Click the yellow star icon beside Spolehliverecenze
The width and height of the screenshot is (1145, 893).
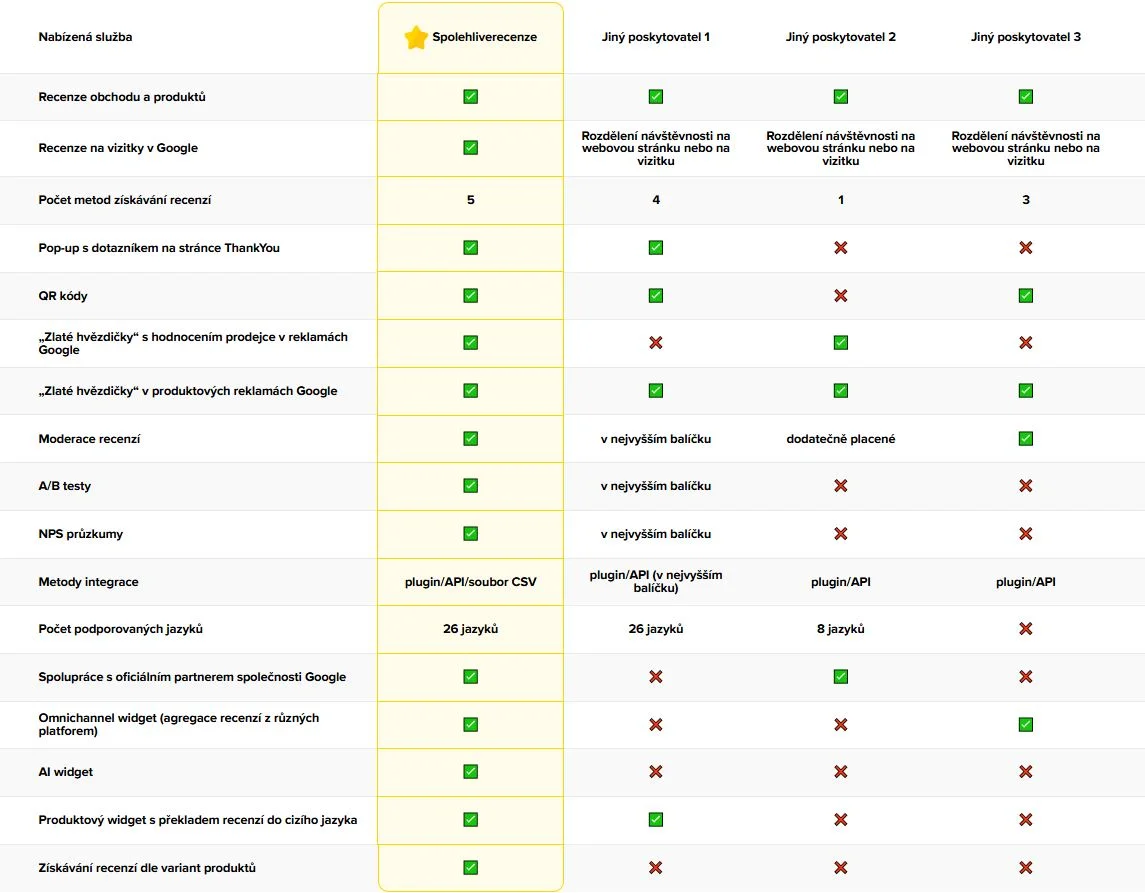click(x=416, y=38)
